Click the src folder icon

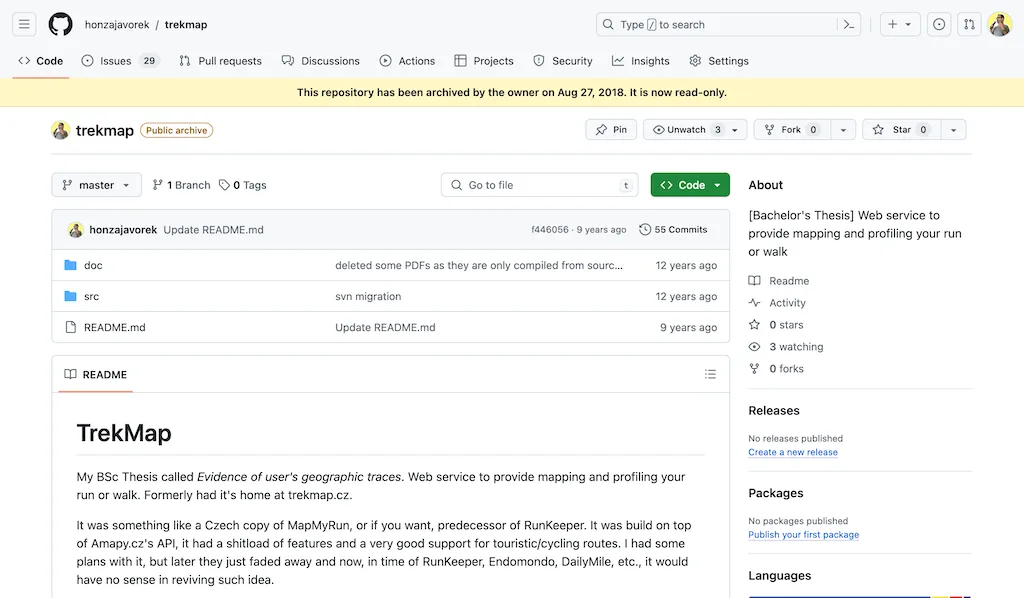71,296
